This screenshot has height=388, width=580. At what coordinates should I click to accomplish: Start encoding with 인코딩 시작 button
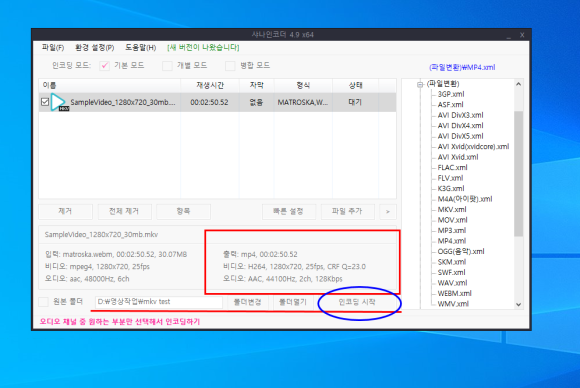click(x=357, y=302)
